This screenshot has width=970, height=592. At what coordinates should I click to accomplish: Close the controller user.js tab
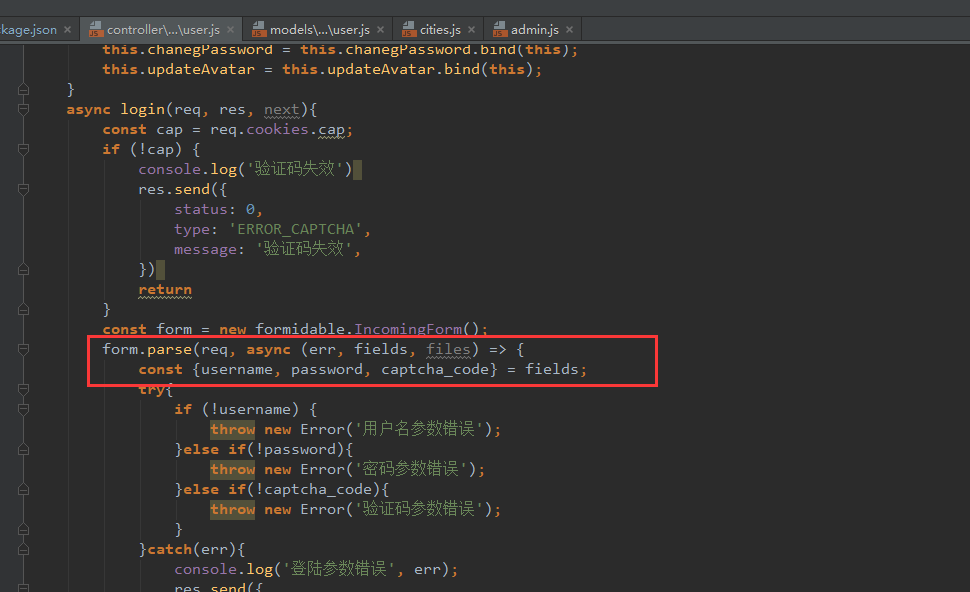click(231, 29)
